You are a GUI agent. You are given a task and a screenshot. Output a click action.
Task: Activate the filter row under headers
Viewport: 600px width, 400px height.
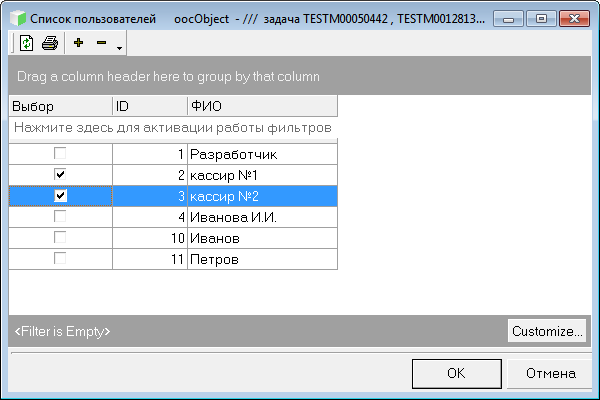173,128
